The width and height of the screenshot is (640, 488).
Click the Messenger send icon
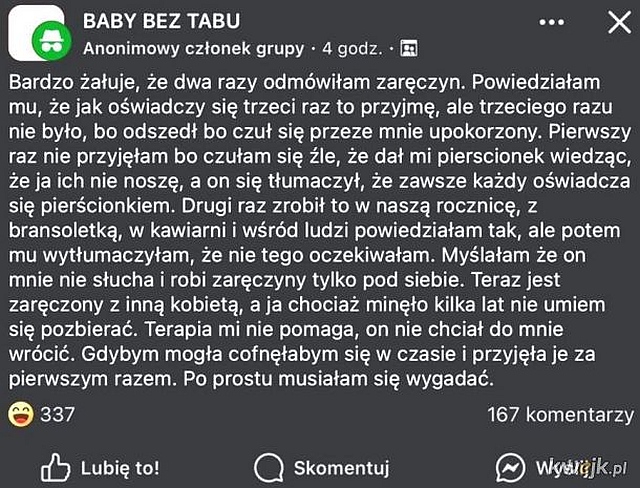[511, 467]
